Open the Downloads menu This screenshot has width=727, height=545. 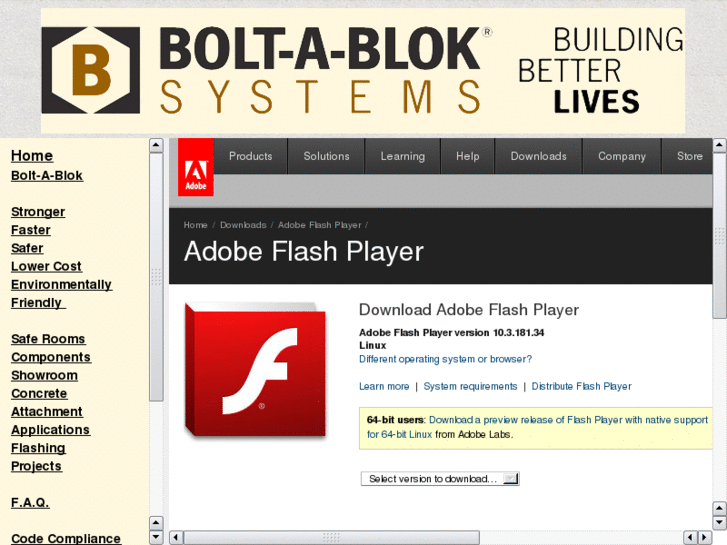pyautogui.click(x=538, y=156)
